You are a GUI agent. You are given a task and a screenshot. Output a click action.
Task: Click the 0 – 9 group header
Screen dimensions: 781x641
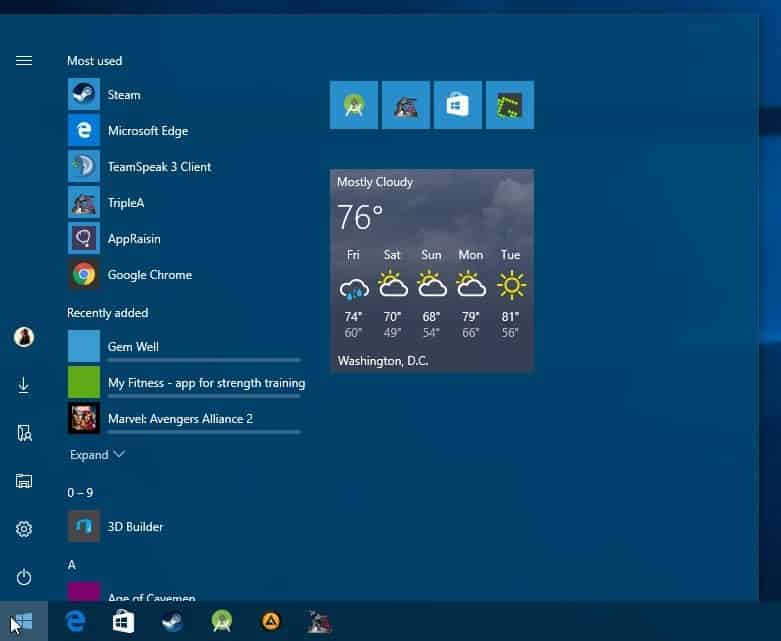click(x=80, y=493)
